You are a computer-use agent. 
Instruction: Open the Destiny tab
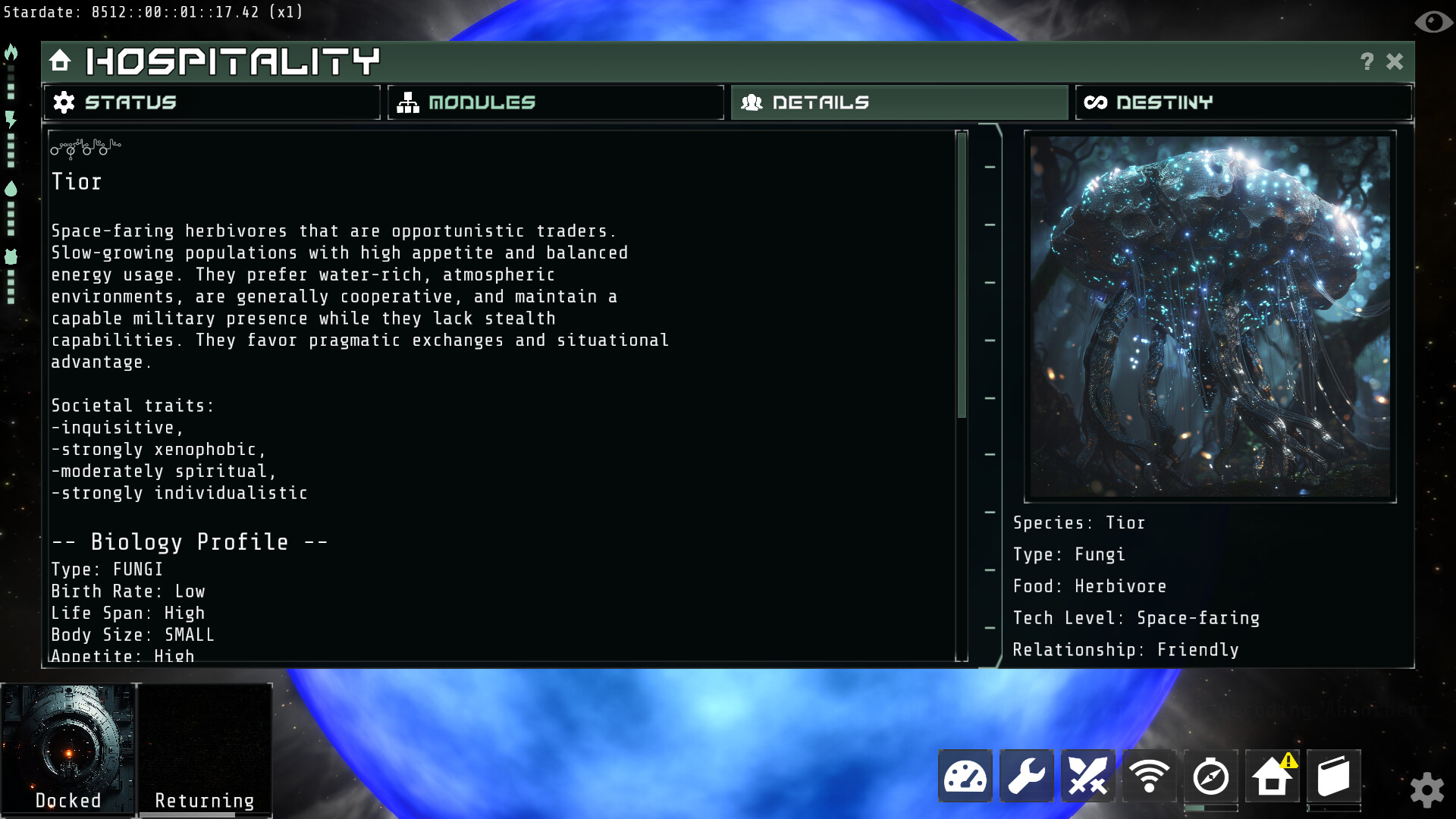click(x=1242, y=102)
